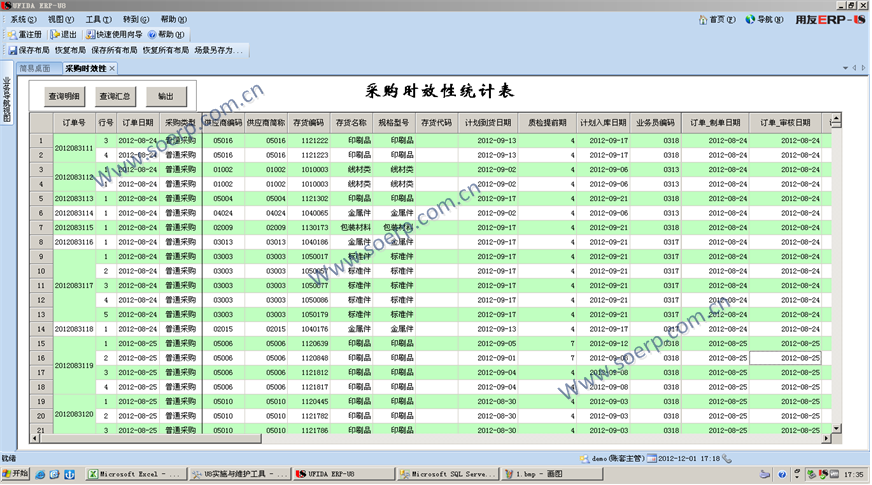Click the 查询明细 button
Viewport: 872px width, 485px height.
64,96
